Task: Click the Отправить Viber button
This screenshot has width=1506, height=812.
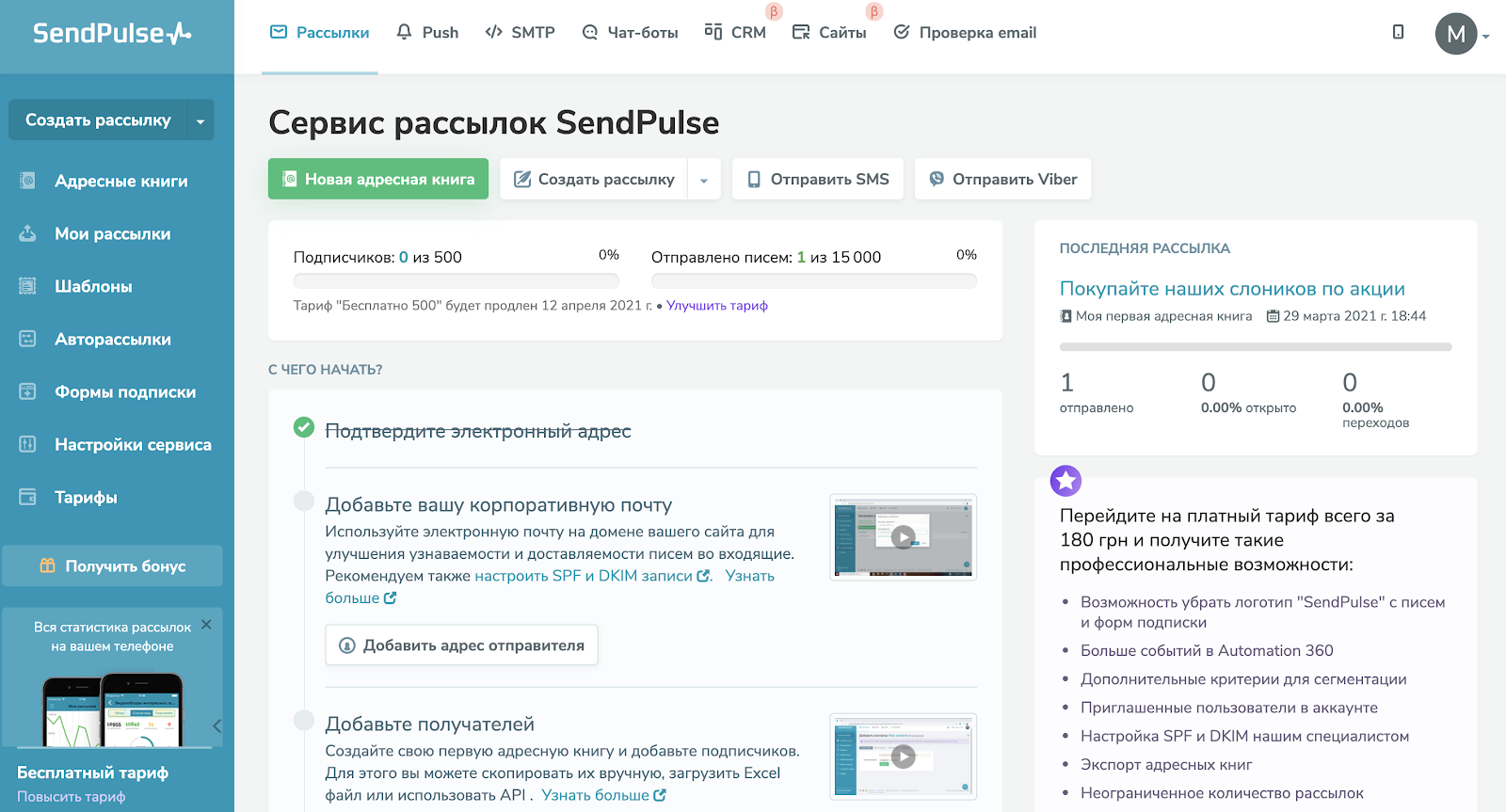Action: [x=1002, y=179]
